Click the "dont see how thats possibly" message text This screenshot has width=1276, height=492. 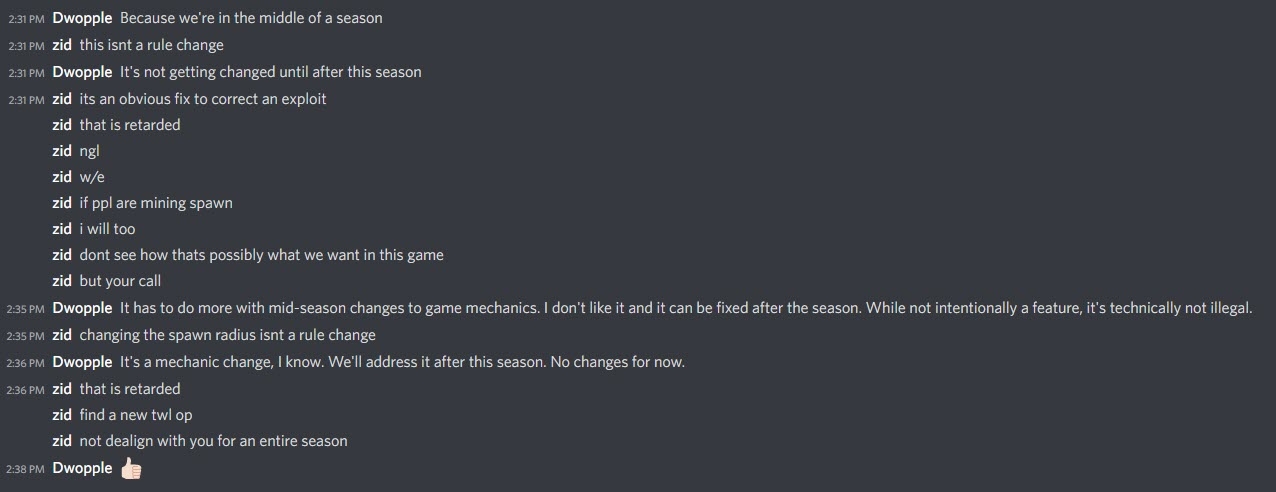pyautogui.click(x=261, y=255)
